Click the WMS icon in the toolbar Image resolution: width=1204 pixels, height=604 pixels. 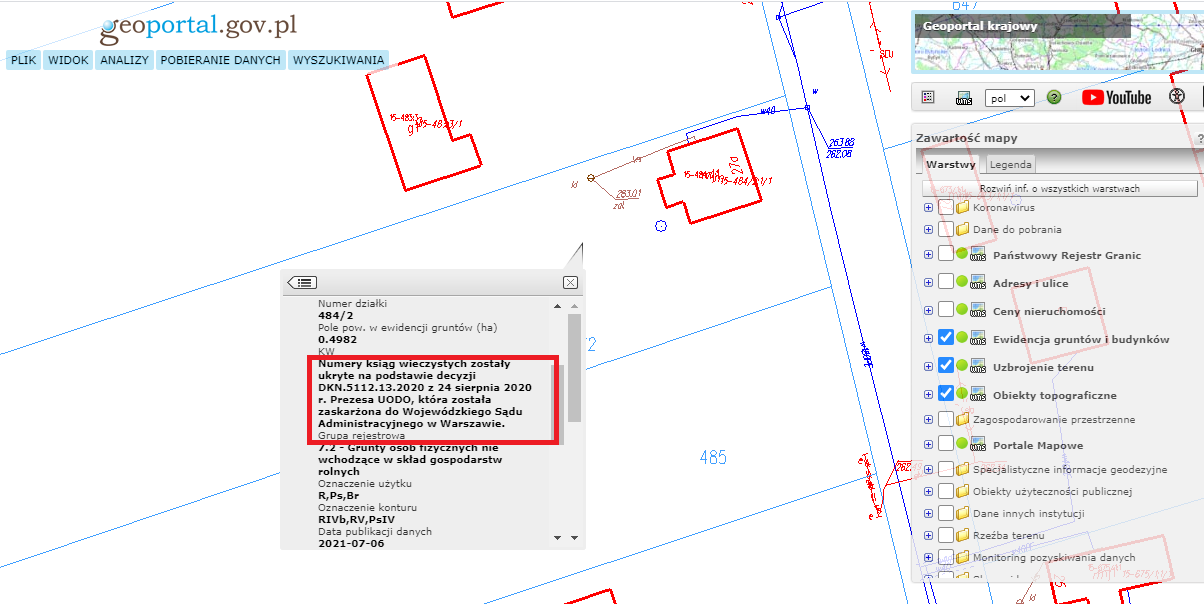[x=965, y=98]
